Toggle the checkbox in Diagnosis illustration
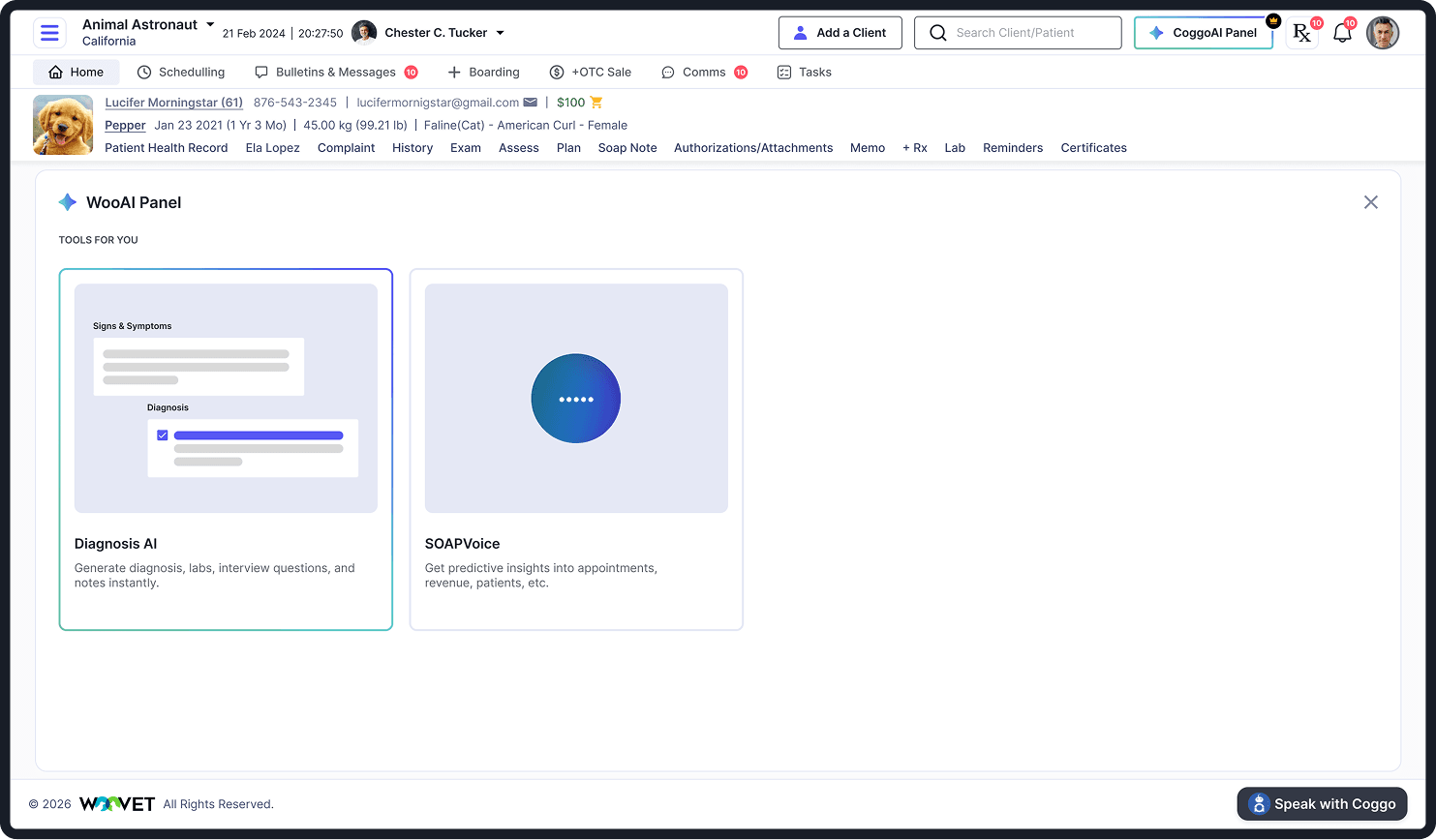The image size is (1436, 840). pos(163,435)
